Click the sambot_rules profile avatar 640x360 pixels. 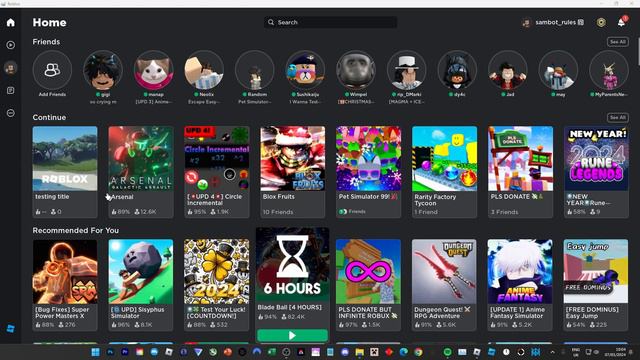(x=526, y=22)
